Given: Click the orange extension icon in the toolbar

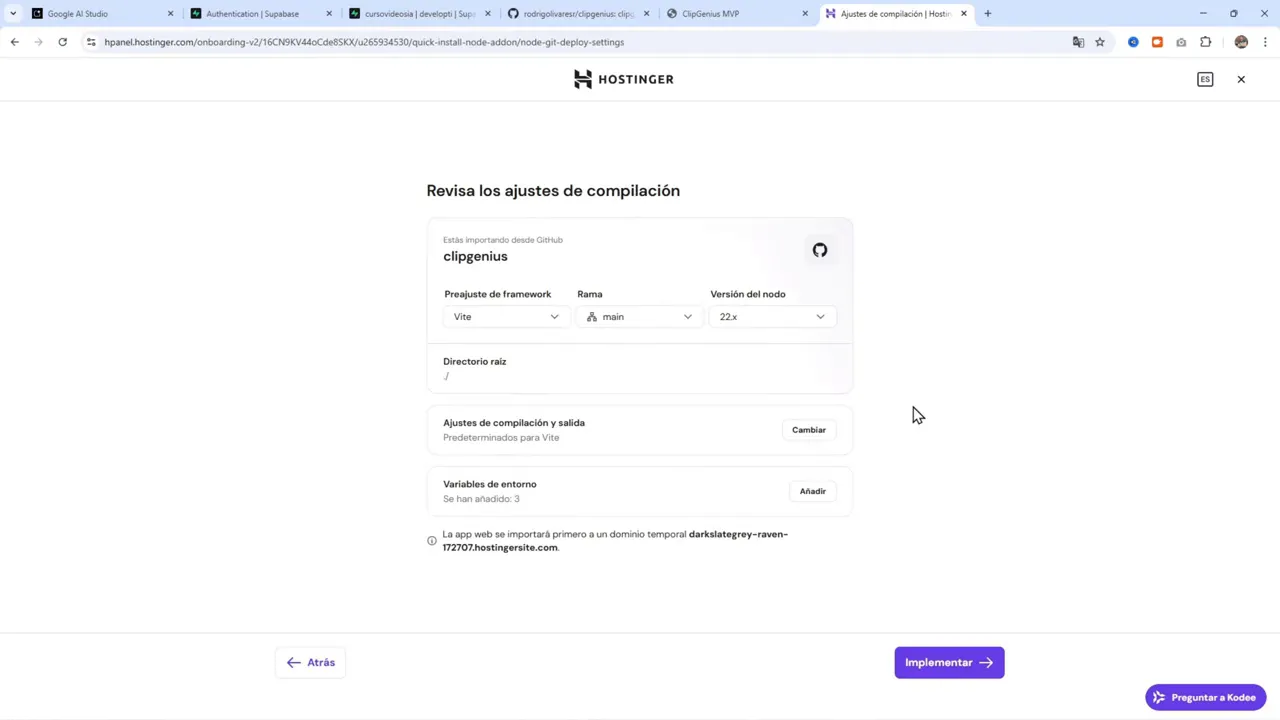Looking at the screenshot, I should [x=1157, y=42].
